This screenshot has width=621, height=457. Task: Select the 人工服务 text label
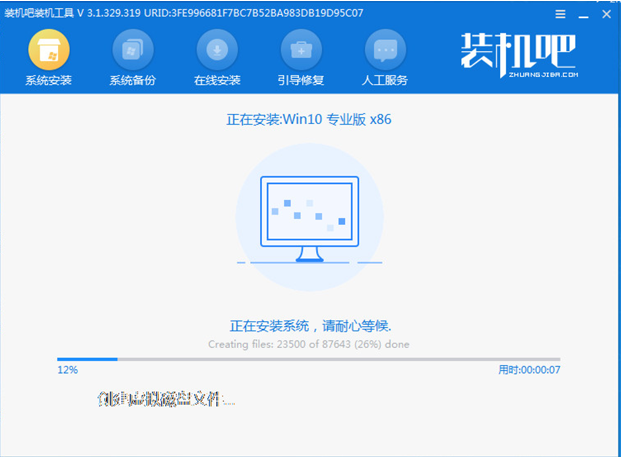384,80
